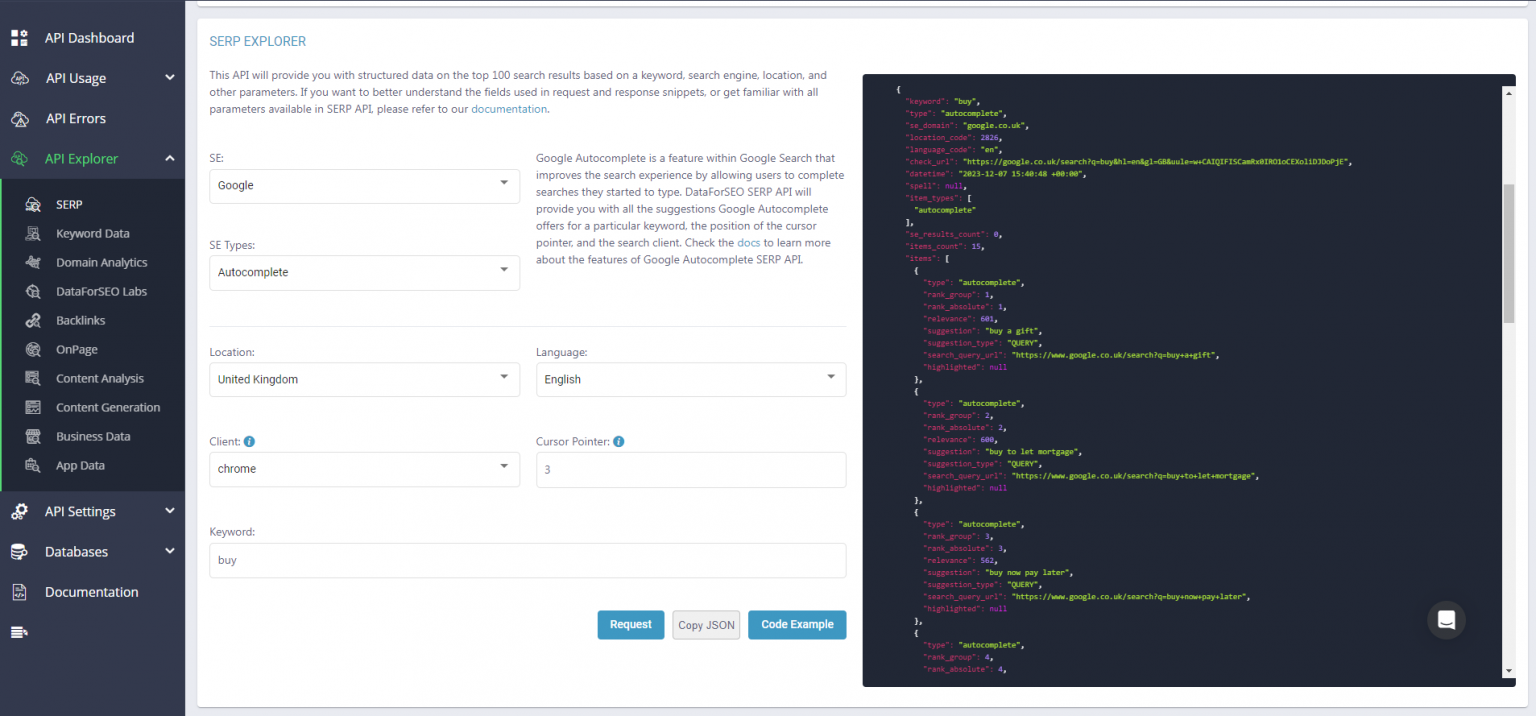Click the Cursor Pointer info icon
This screenshot has height=716, width=1536.
pyautogui.click(x=618, y=440)
